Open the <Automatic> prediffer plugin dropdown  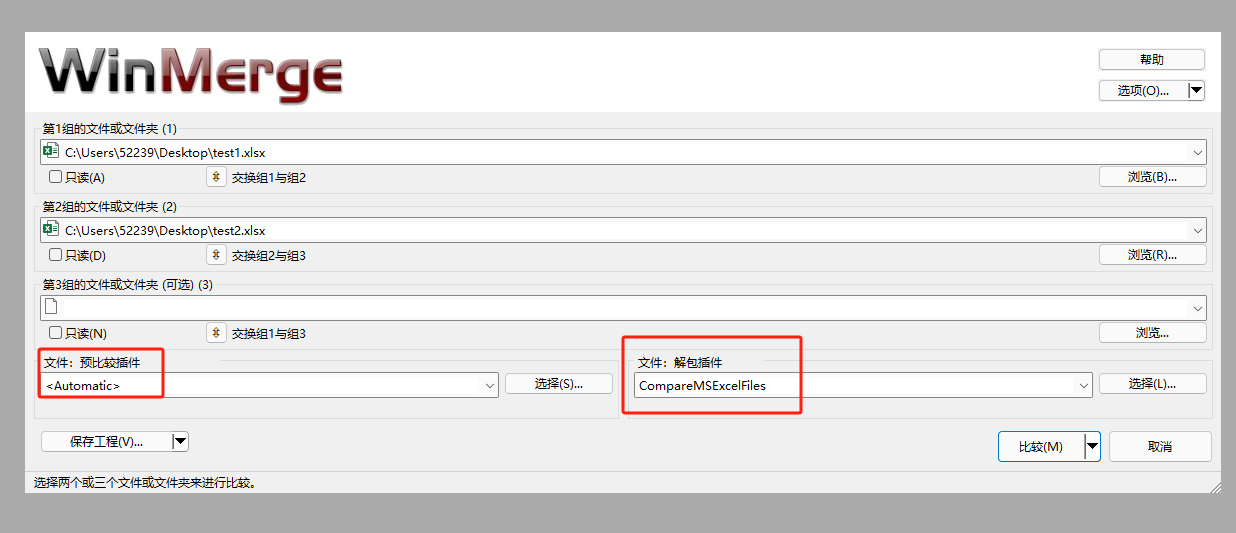[489, 385]
